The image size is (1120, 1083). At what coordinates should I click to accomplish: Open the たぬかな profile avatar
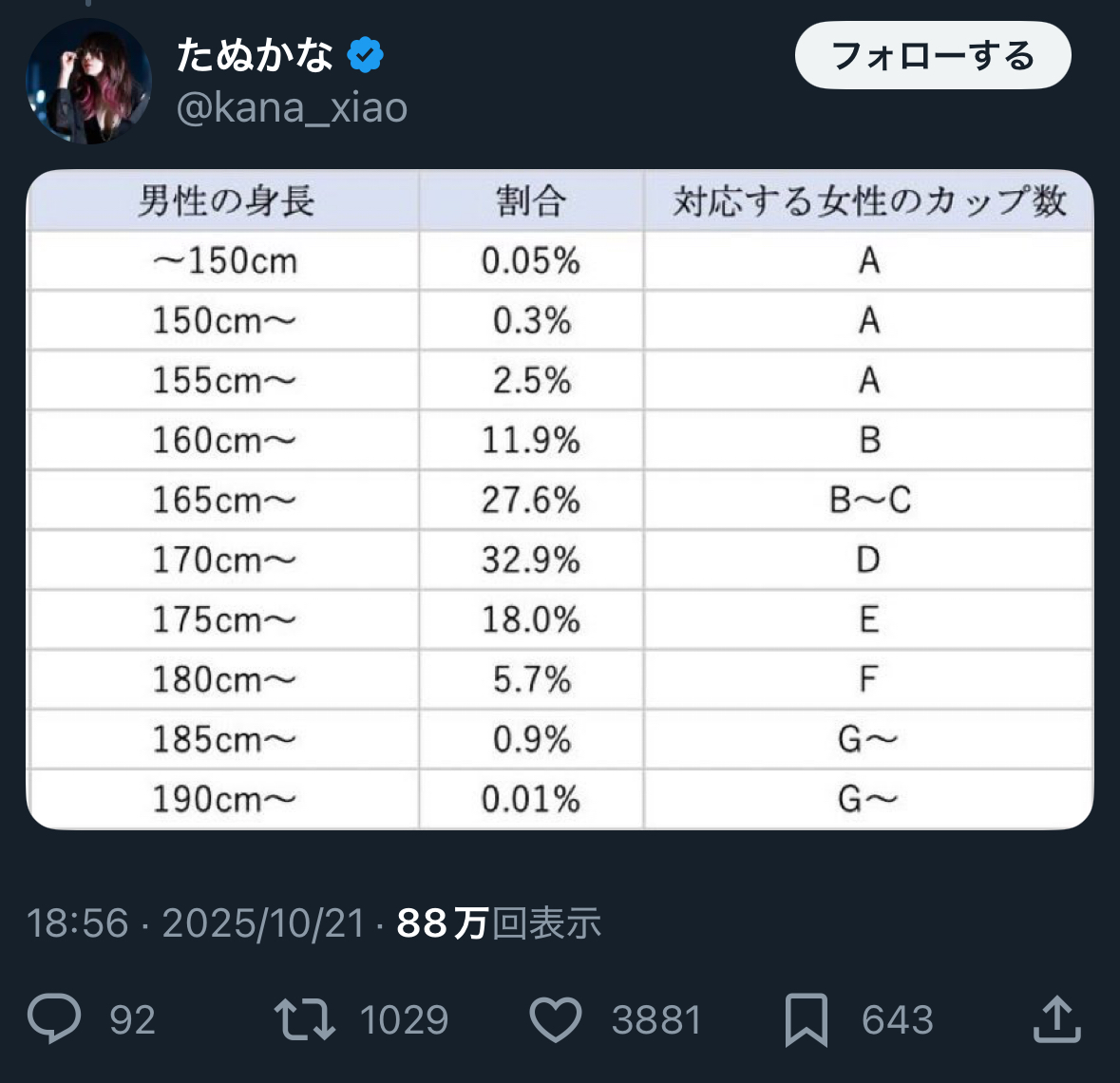pyautogui.click(x=88, y=82)
